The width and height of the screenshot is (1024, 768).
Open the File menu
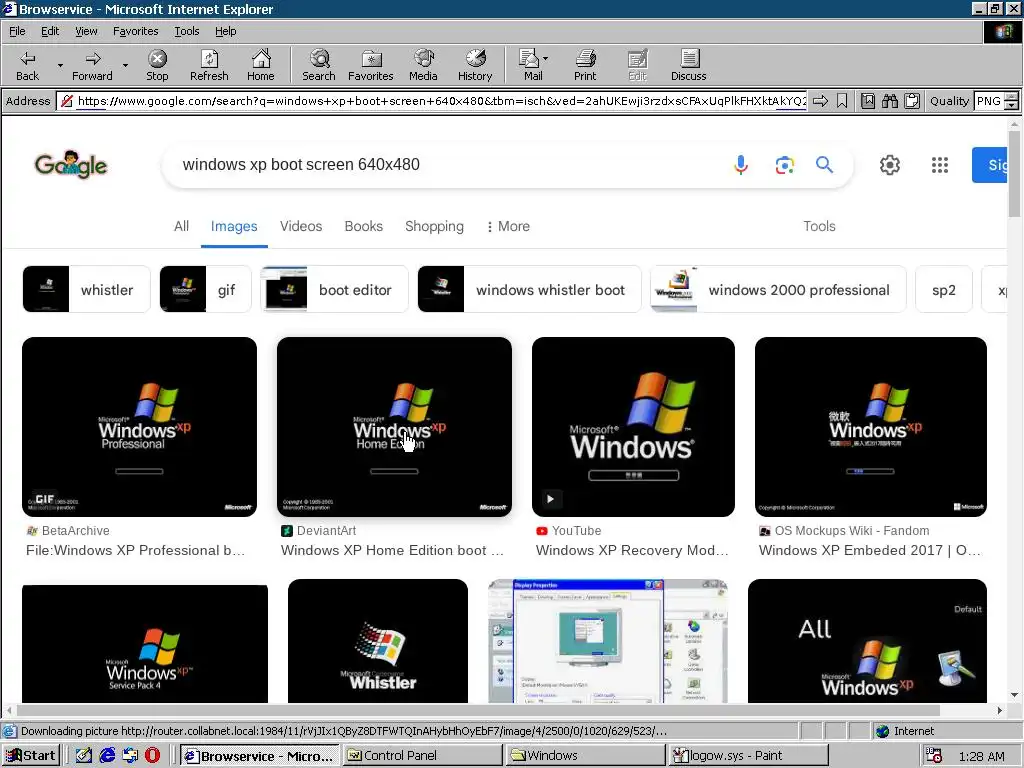(17, 31)
